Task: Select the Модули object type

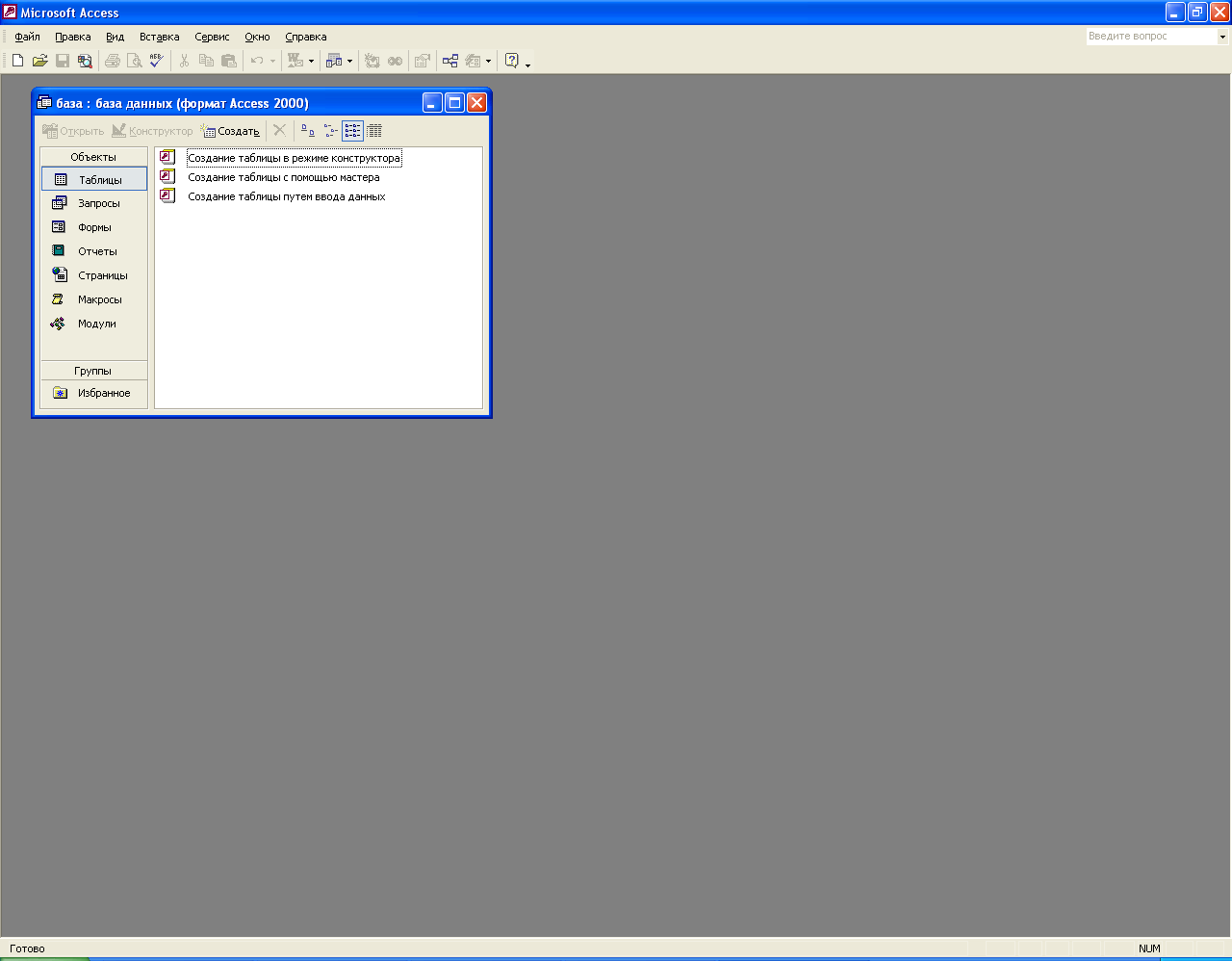Action: (x=94, y=324)
